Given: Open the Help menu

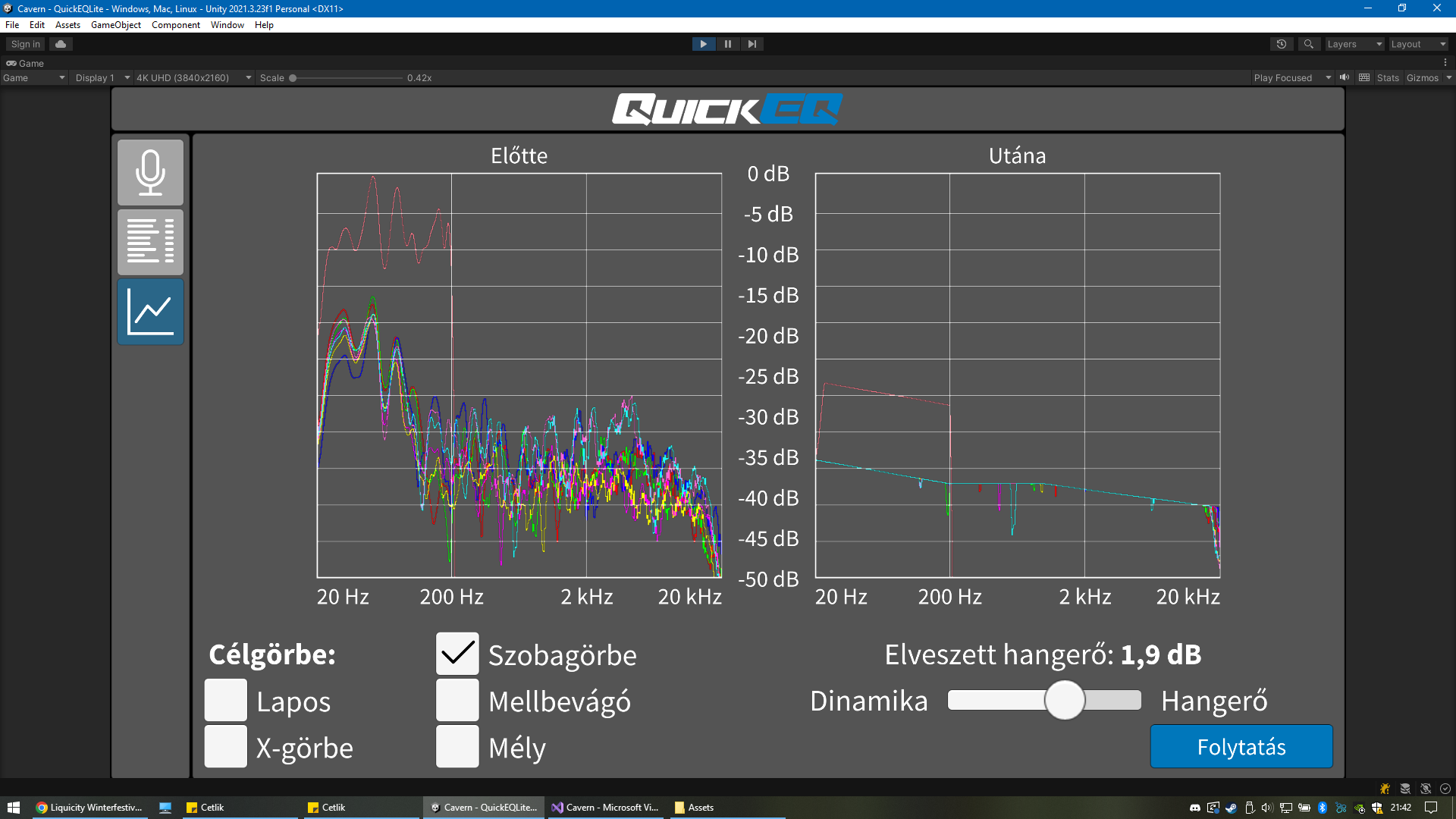Looking at the screenshot, I should (264, 25).
